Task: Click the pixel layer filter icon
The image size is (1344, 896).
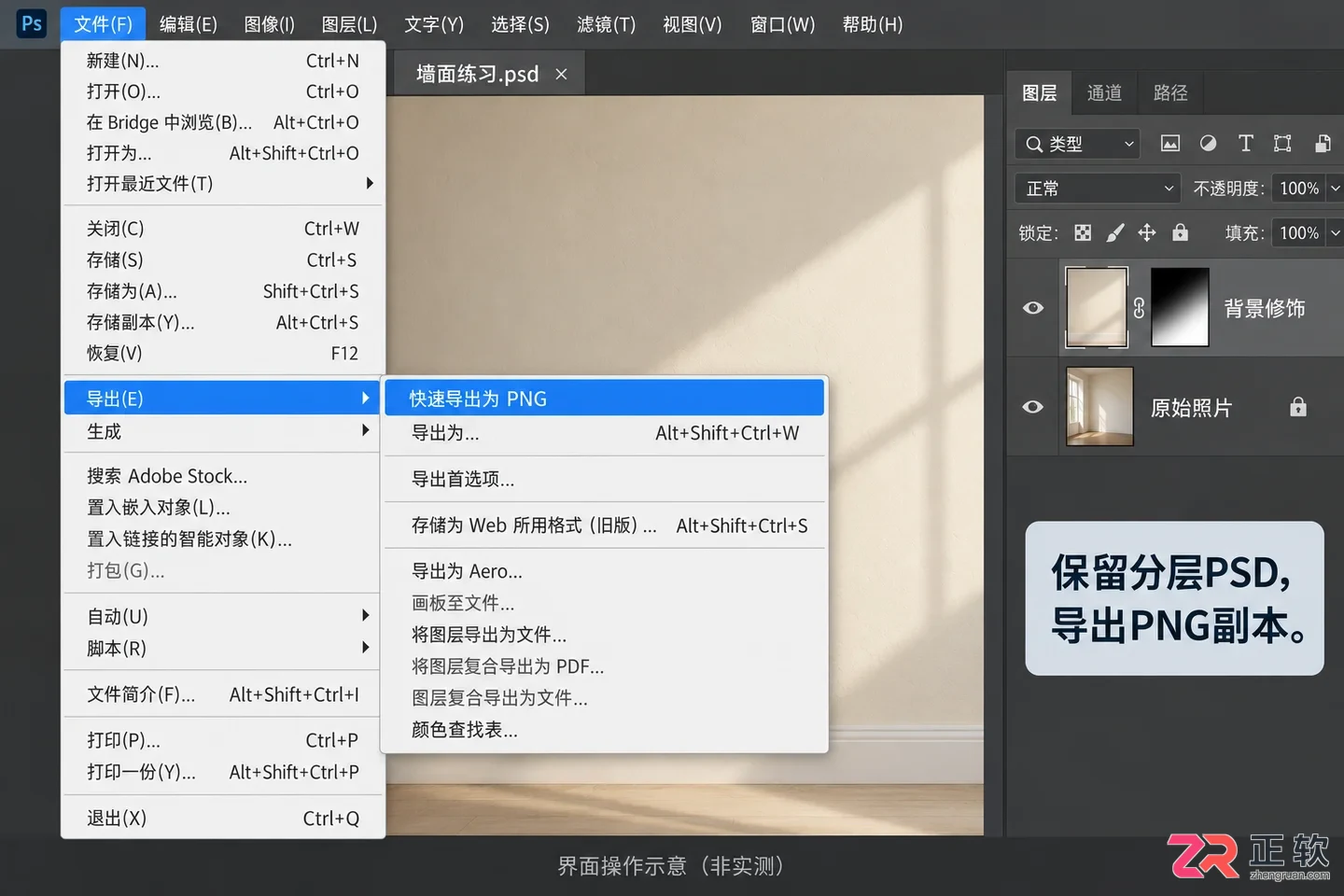Action: (1169, 143)
